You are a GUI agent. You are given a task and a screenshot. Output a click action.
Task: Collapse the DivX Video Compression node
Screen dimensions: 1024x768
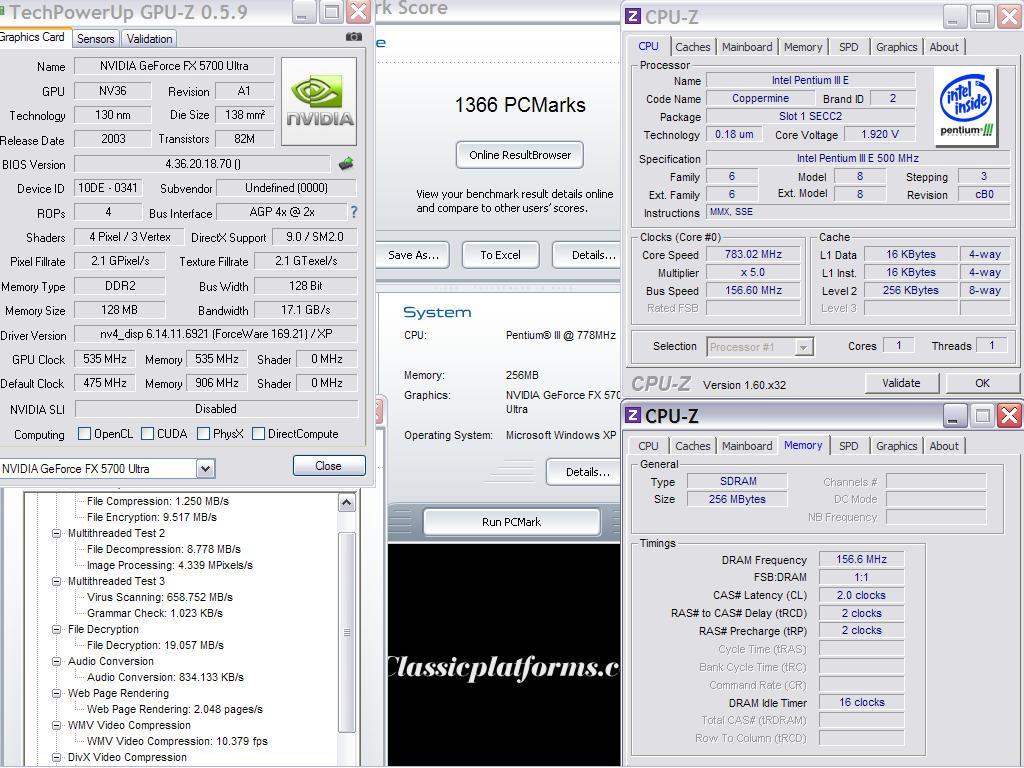click(57, 757)
